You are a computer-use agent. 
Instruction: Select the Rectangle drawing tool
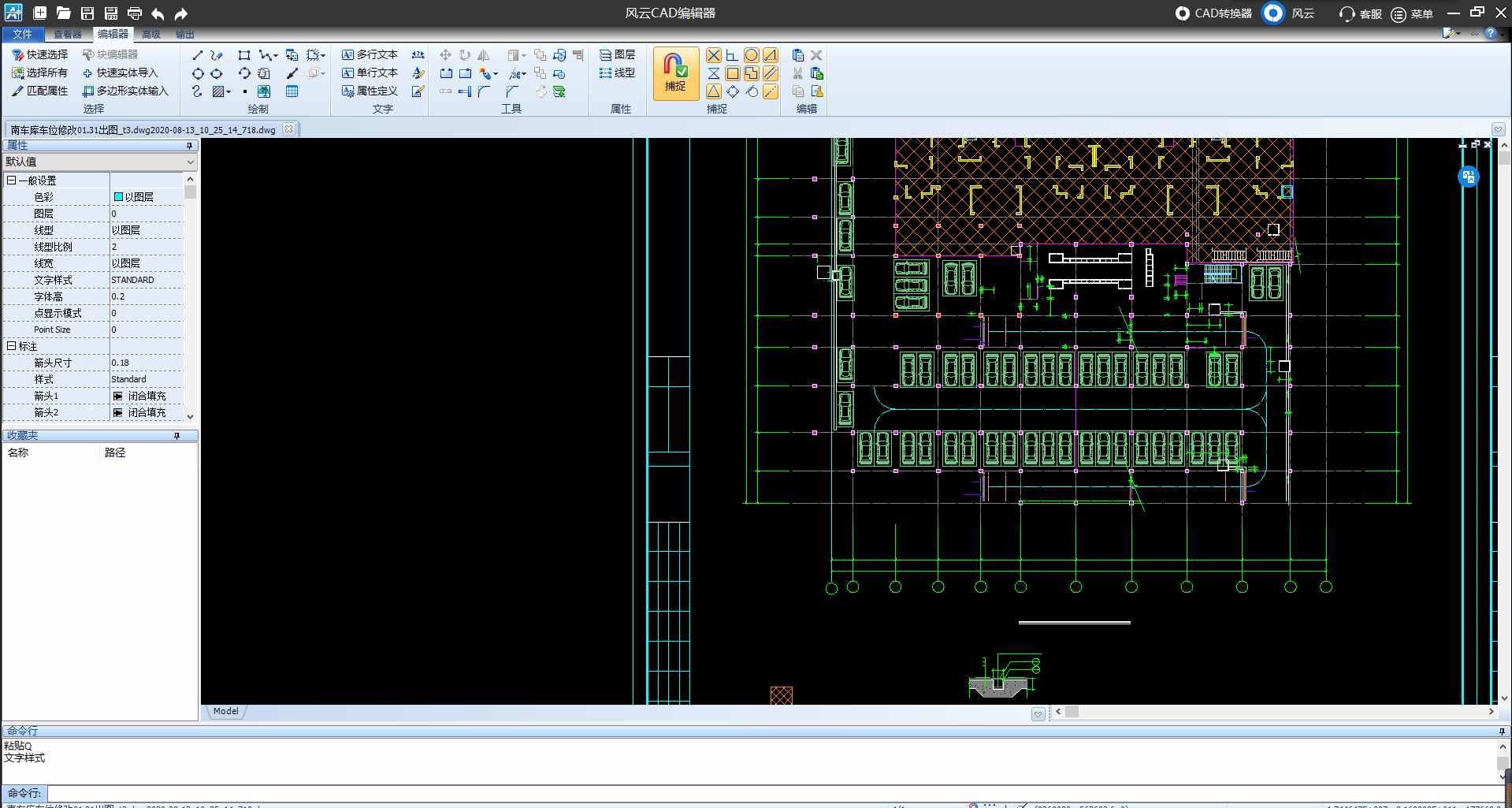pyautogui.click(x=244, y=55)
